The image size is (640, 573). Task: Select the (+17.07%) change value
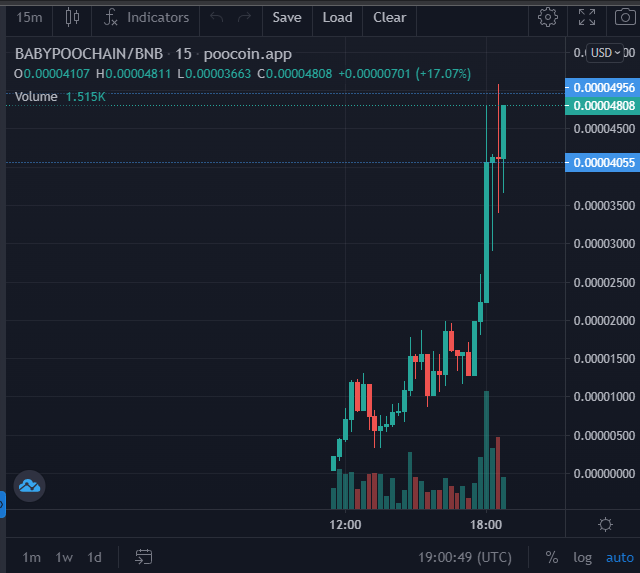[443, 74]
